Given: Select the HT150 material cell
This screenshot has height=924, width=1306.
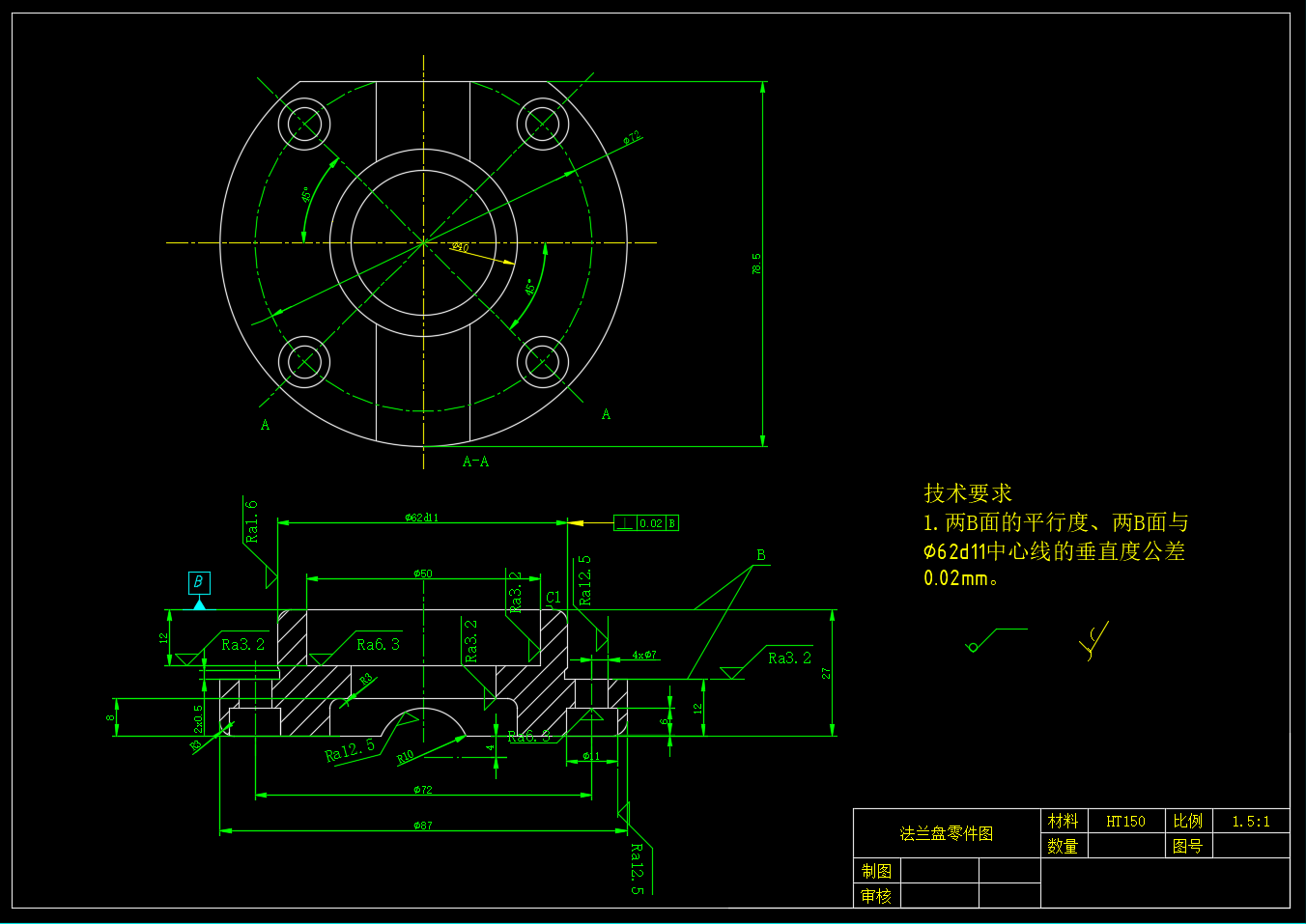Looking at the screenshot, I should [x=1125, y=822].
